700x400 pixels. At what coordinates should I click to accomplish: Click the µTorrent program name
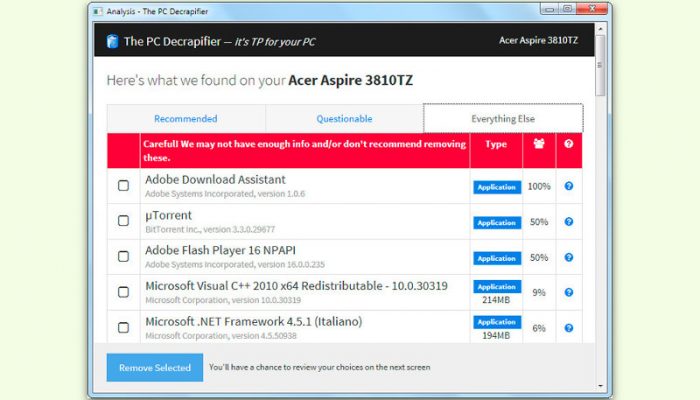click(x=168, y=215)
